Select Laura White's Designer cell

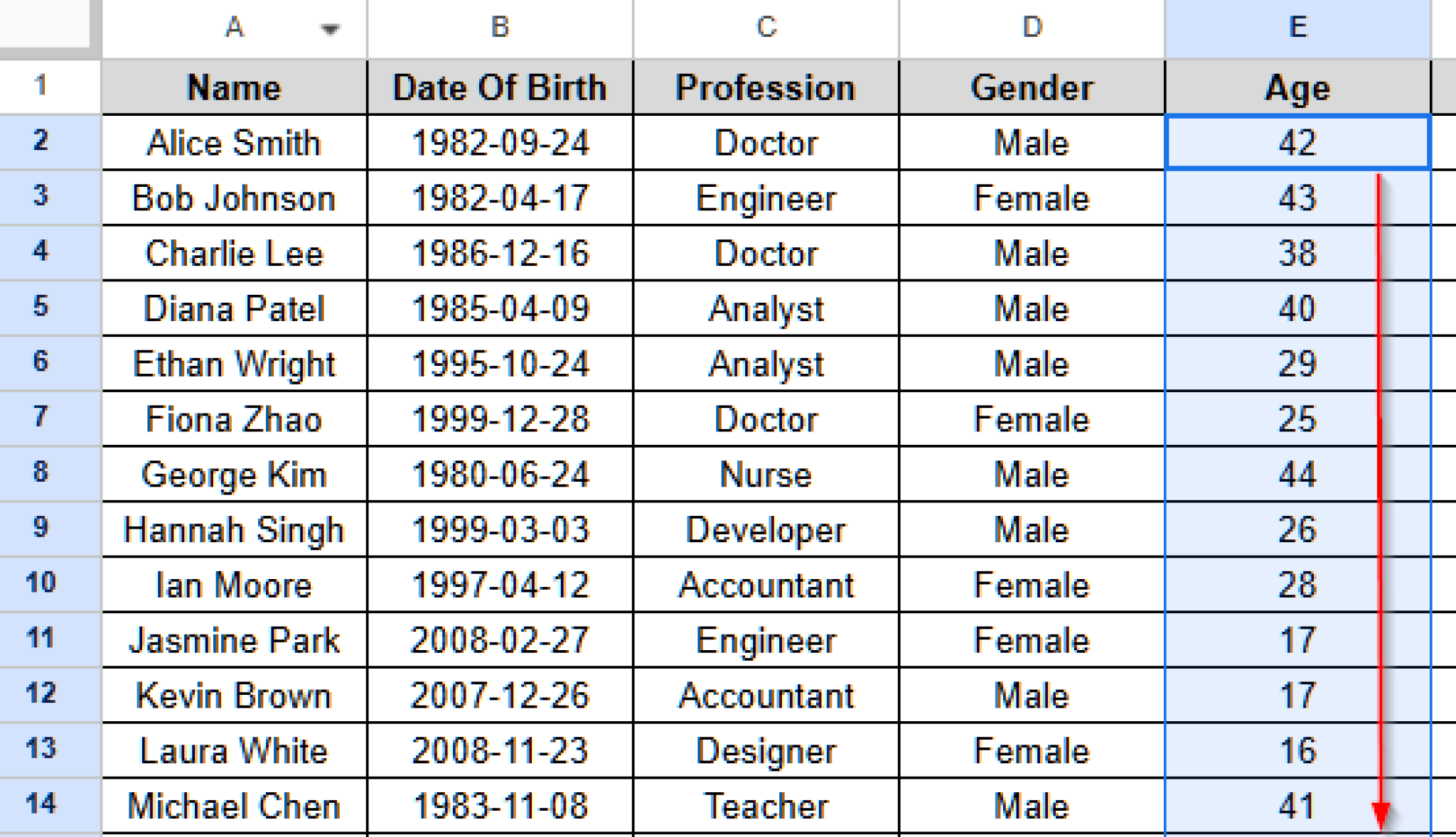[766, 750]
